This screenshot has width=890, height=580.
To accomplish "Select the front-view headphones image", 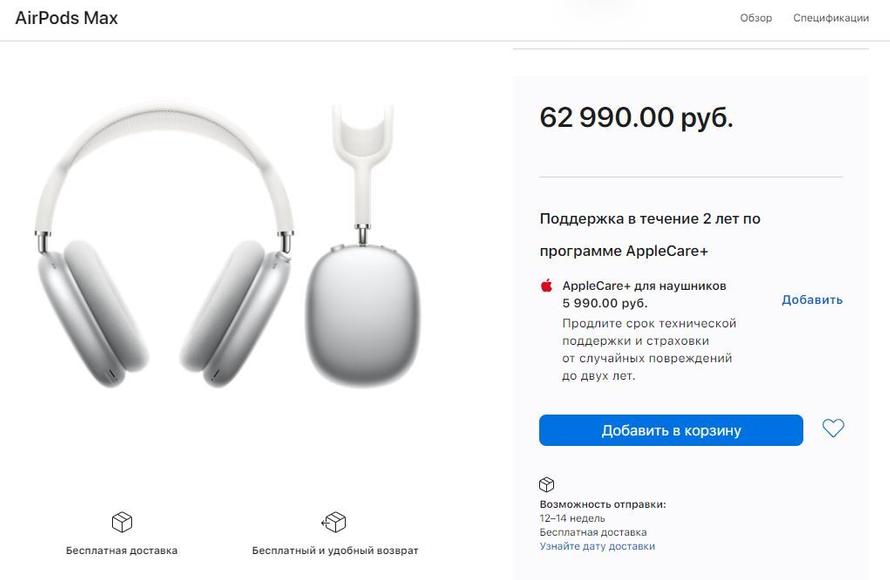I will point(165,247).
